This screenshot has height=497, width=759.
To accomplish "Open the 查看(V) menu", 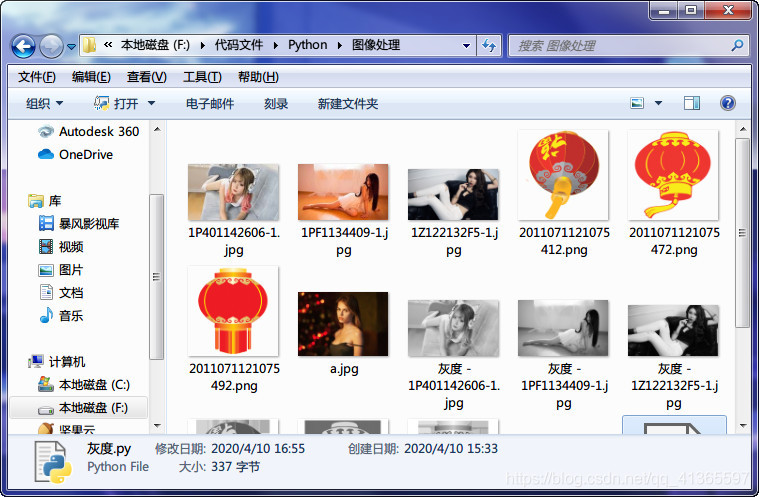I will pyautogui.click(x=146, y=77).
